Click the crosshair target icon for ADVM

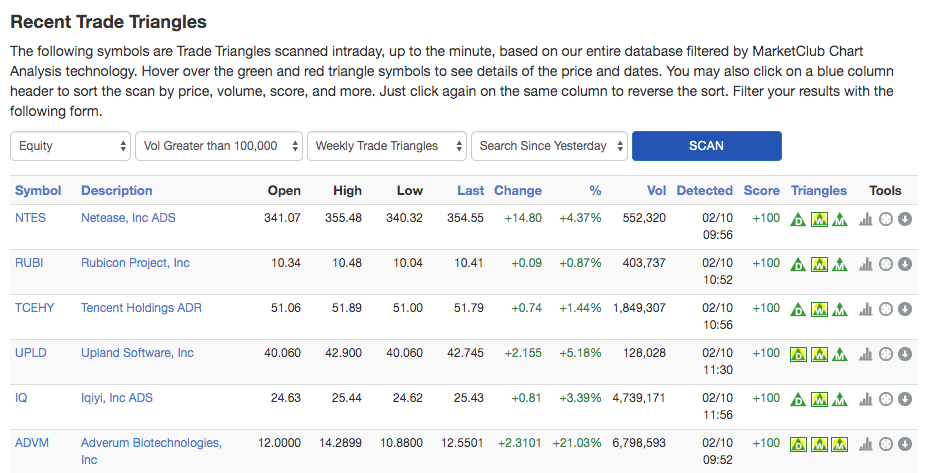(x=885, y=444)
